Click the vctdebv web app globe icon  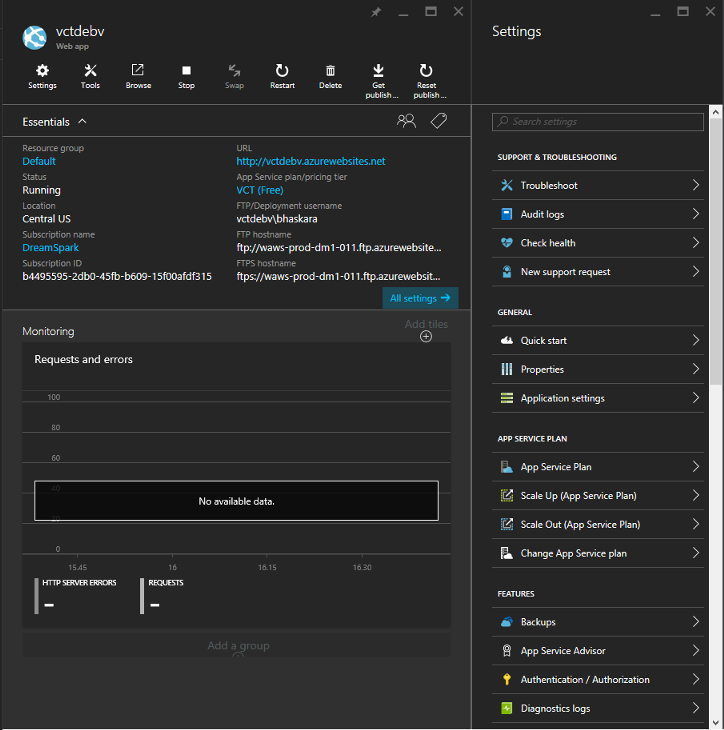click(x=34, y=38)
